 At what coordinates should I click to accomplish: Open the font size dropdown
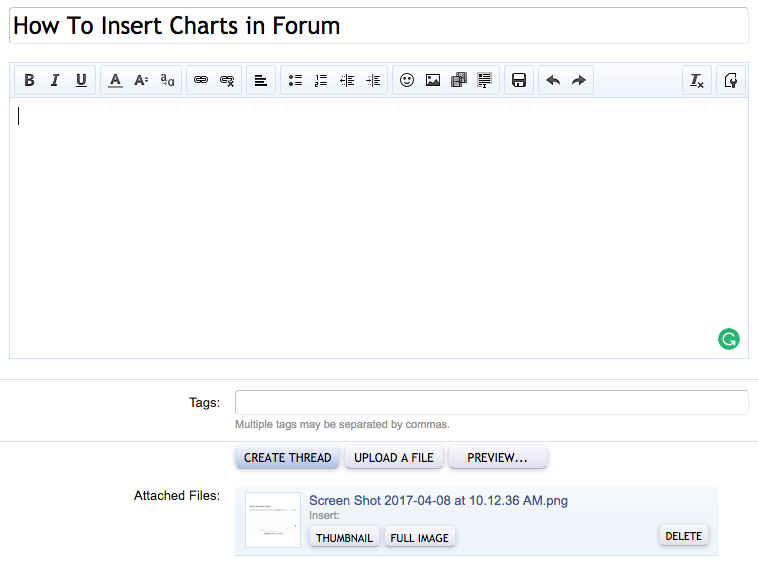[x=141, y=81]
